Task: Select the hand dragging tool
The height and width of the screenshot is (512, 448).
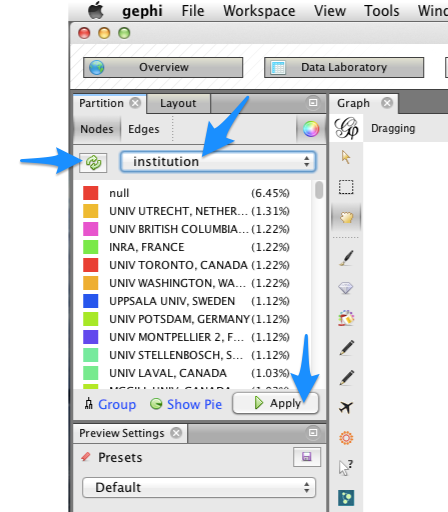Action: [x=346, y=218]
